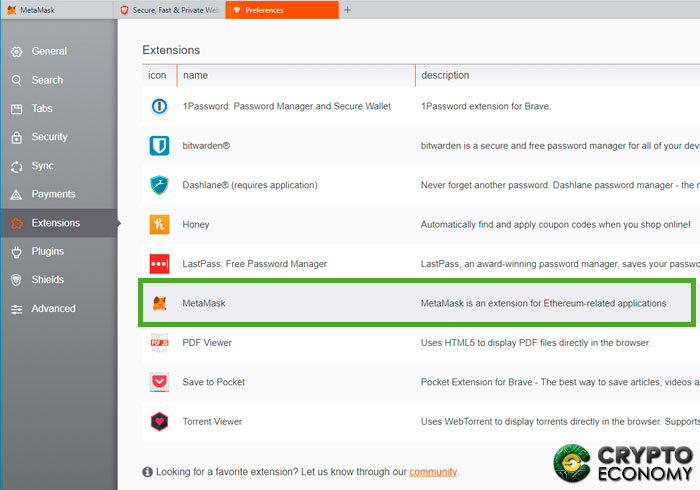Switch to the MetaMask browser tab
This screenshot has height=490, width=700.
56,10
